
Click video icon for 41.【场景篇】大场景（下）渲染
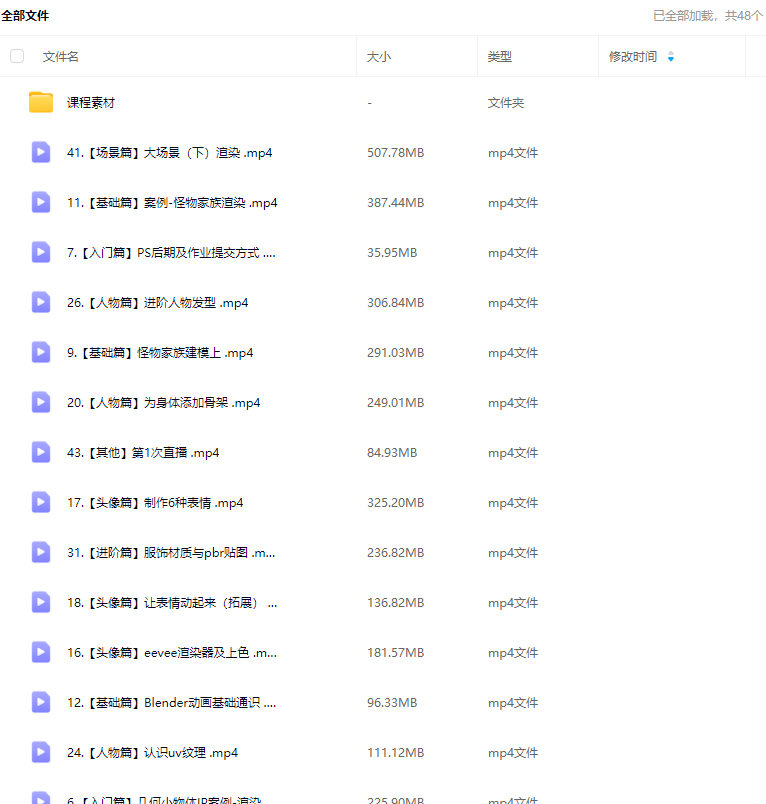point(41,152)
